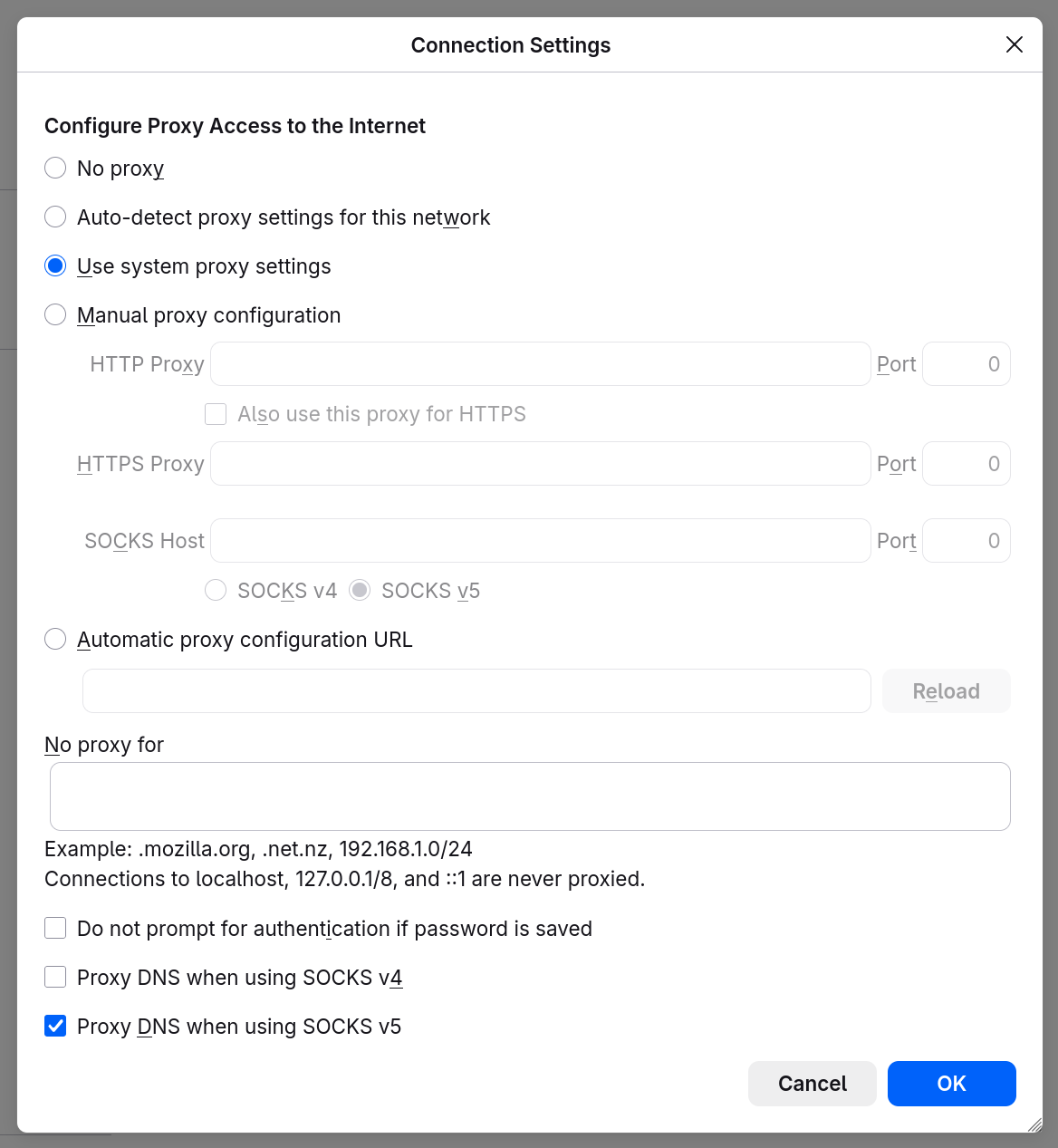Screen dimensions: 1058x1148
Task: Close the Connection Settings dialog
Action: (x=1015, y=44)
